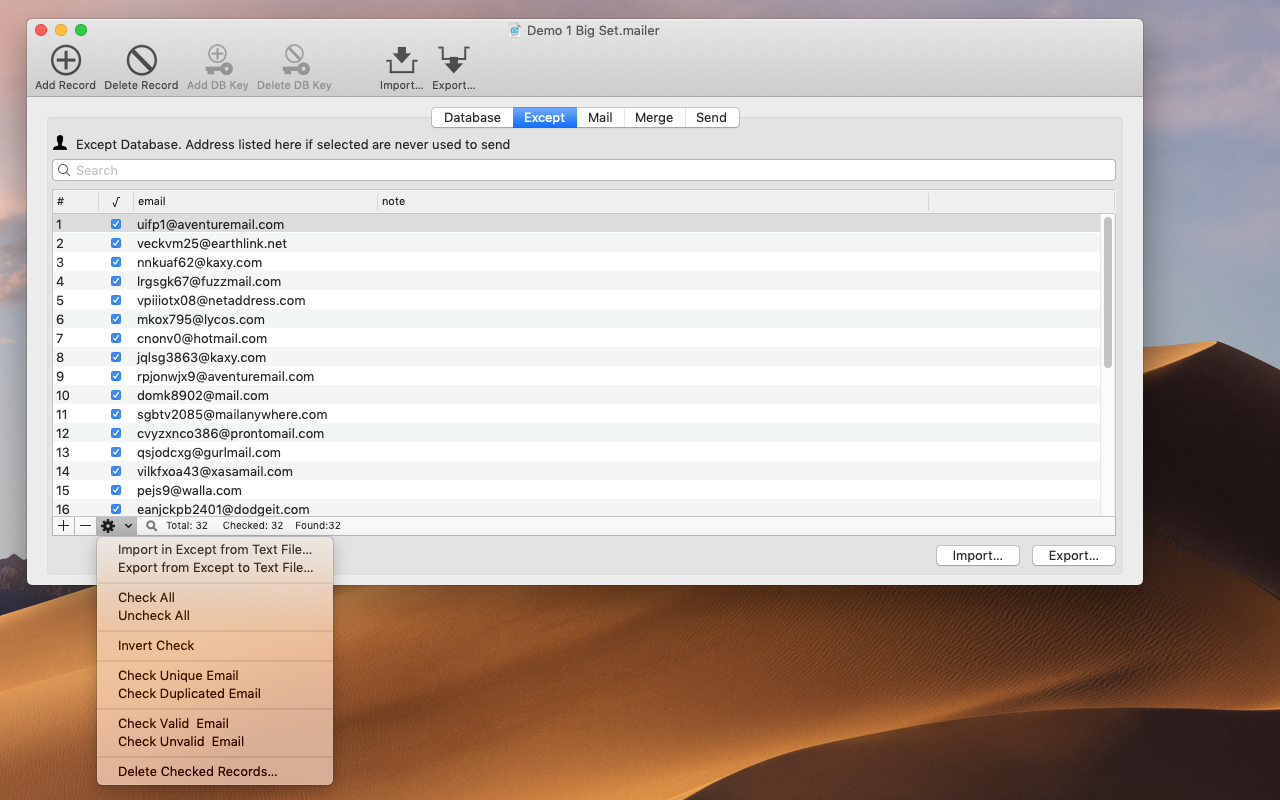The width and height of the screenshot is (1280, 800).
Task: Click the toolbar Export icon
Action: pyautogui.click(x=453, y=61)
